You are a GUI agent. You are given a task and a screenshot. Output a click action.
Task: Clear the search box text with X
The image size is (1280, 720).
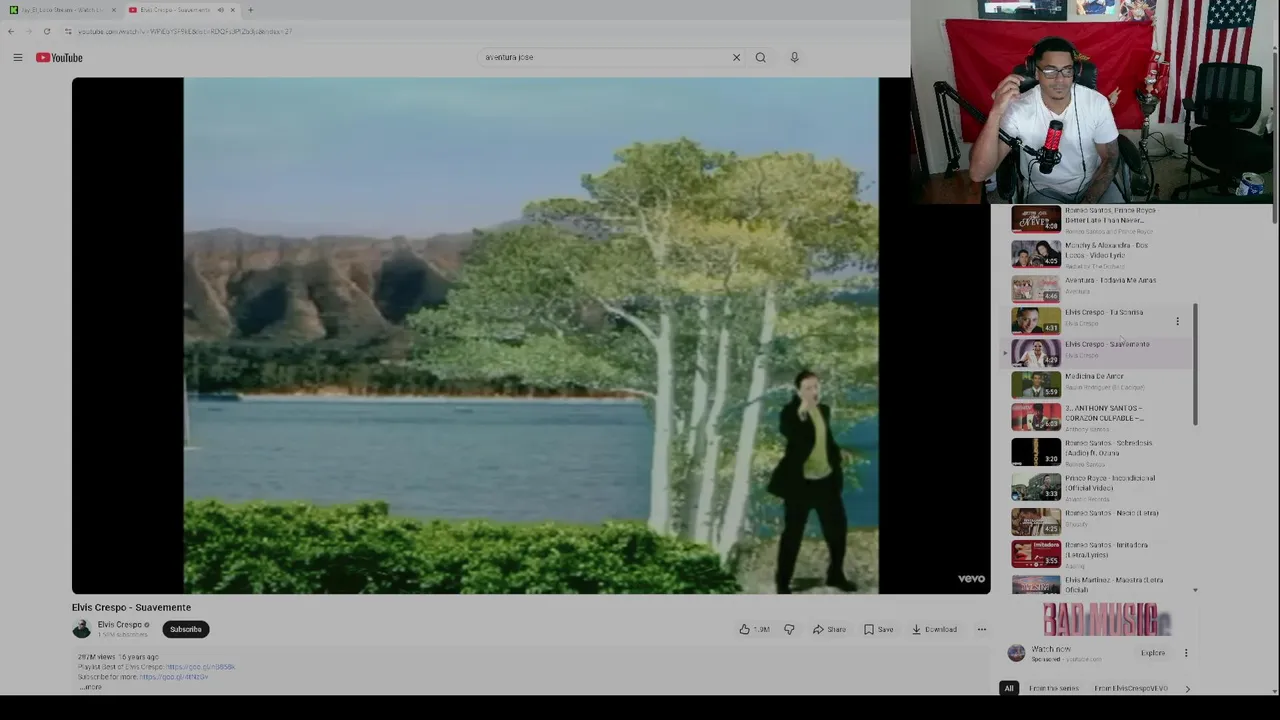coord(736,57)
